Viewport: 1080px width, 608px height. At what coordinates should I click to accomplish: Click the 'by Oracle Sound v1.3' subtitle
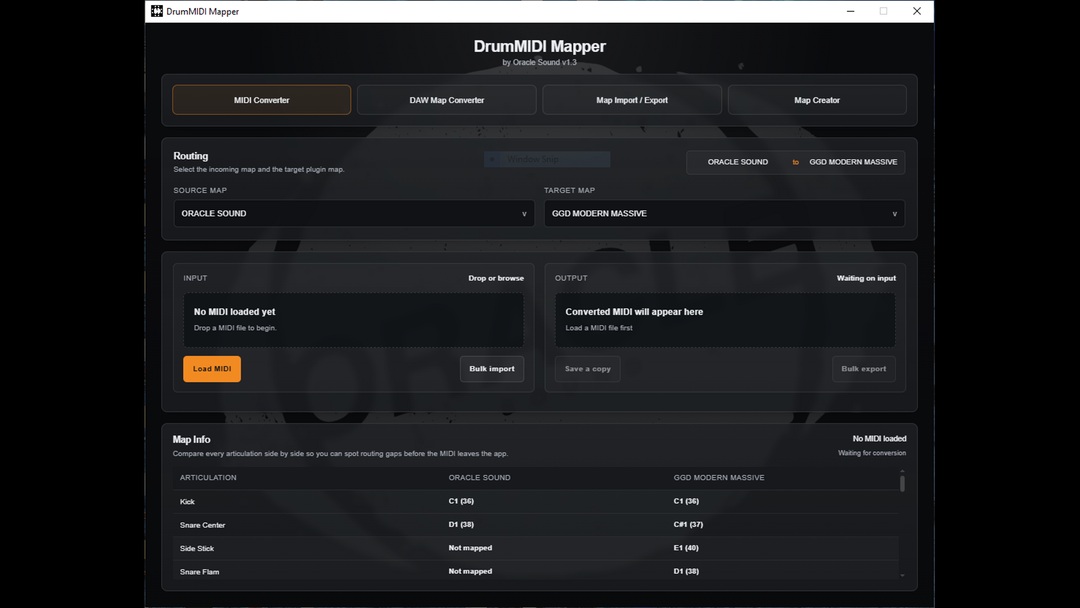(x=539, y=62)
